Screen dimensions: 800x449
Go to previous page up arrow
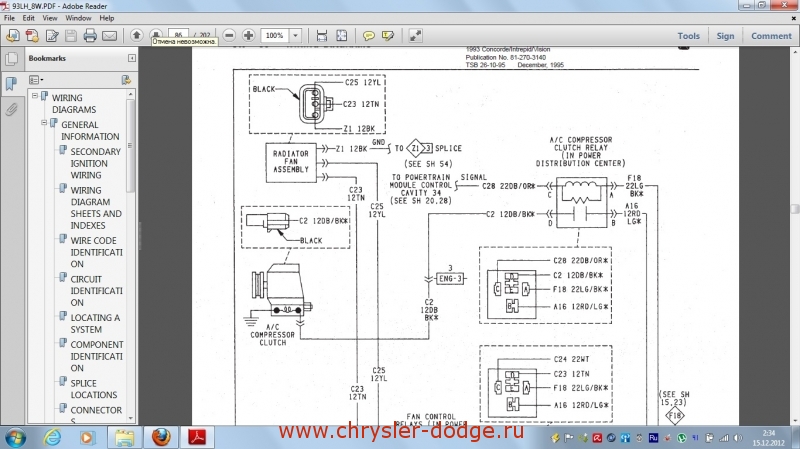pyautogui.click(x=136, y=35)
